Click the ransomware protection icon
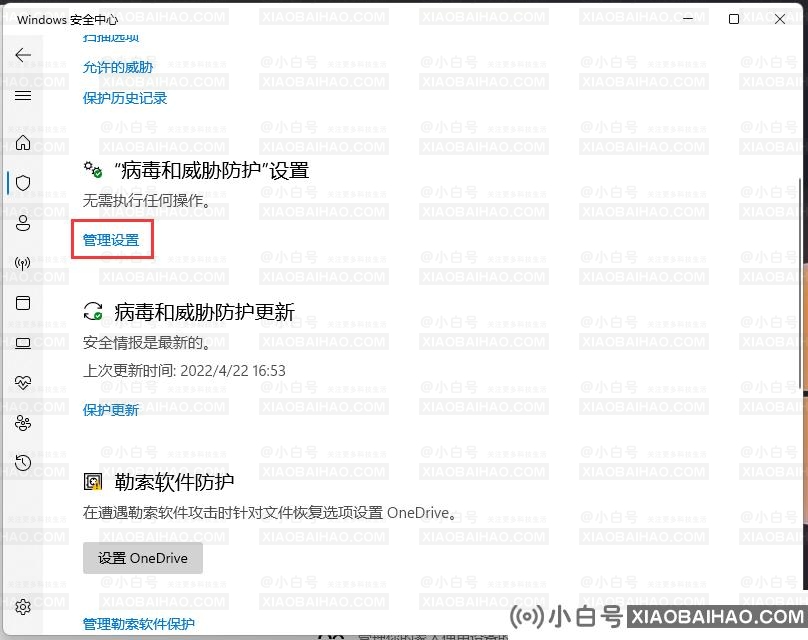808x640 pixels. tap(93, 482)
